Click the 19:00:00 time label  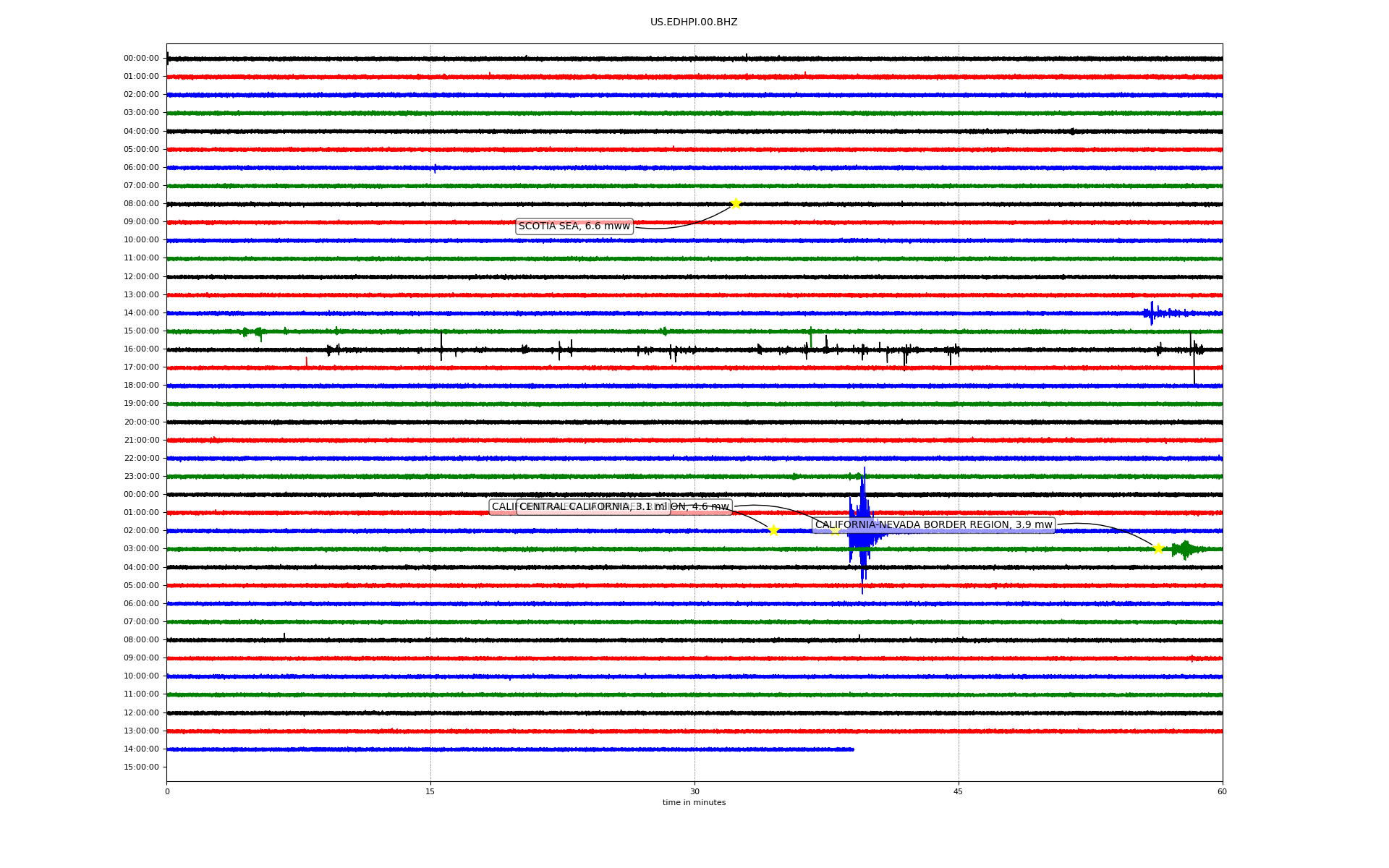(141, 404)
